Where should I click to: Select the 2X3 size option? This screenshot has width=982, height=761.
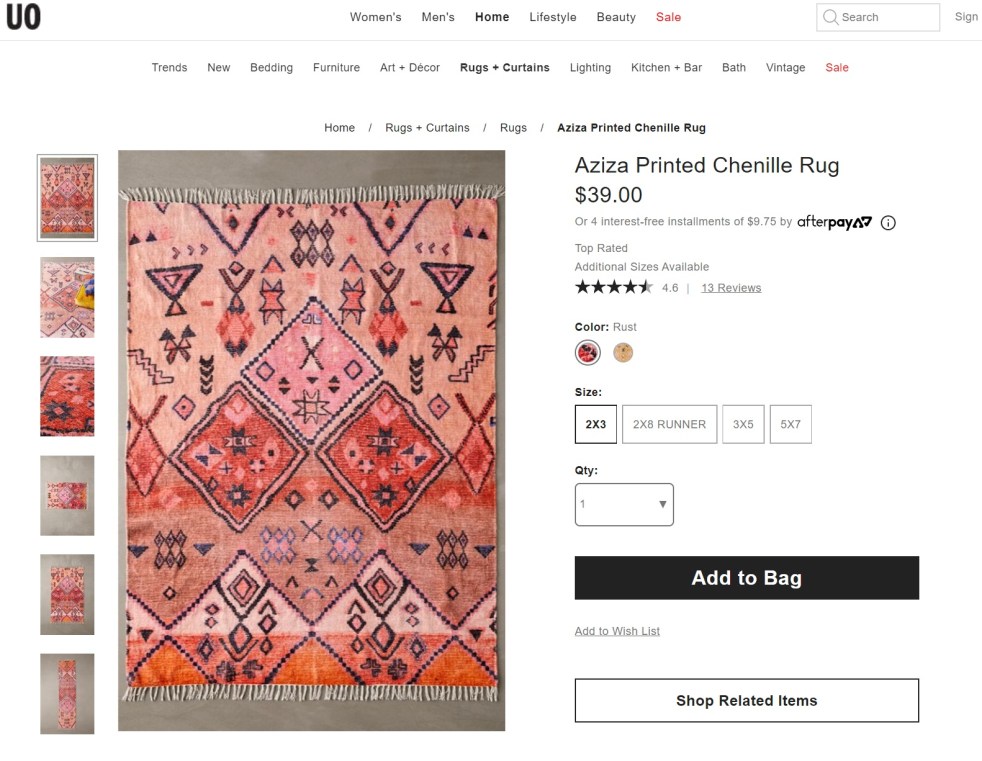click(596, 424)
